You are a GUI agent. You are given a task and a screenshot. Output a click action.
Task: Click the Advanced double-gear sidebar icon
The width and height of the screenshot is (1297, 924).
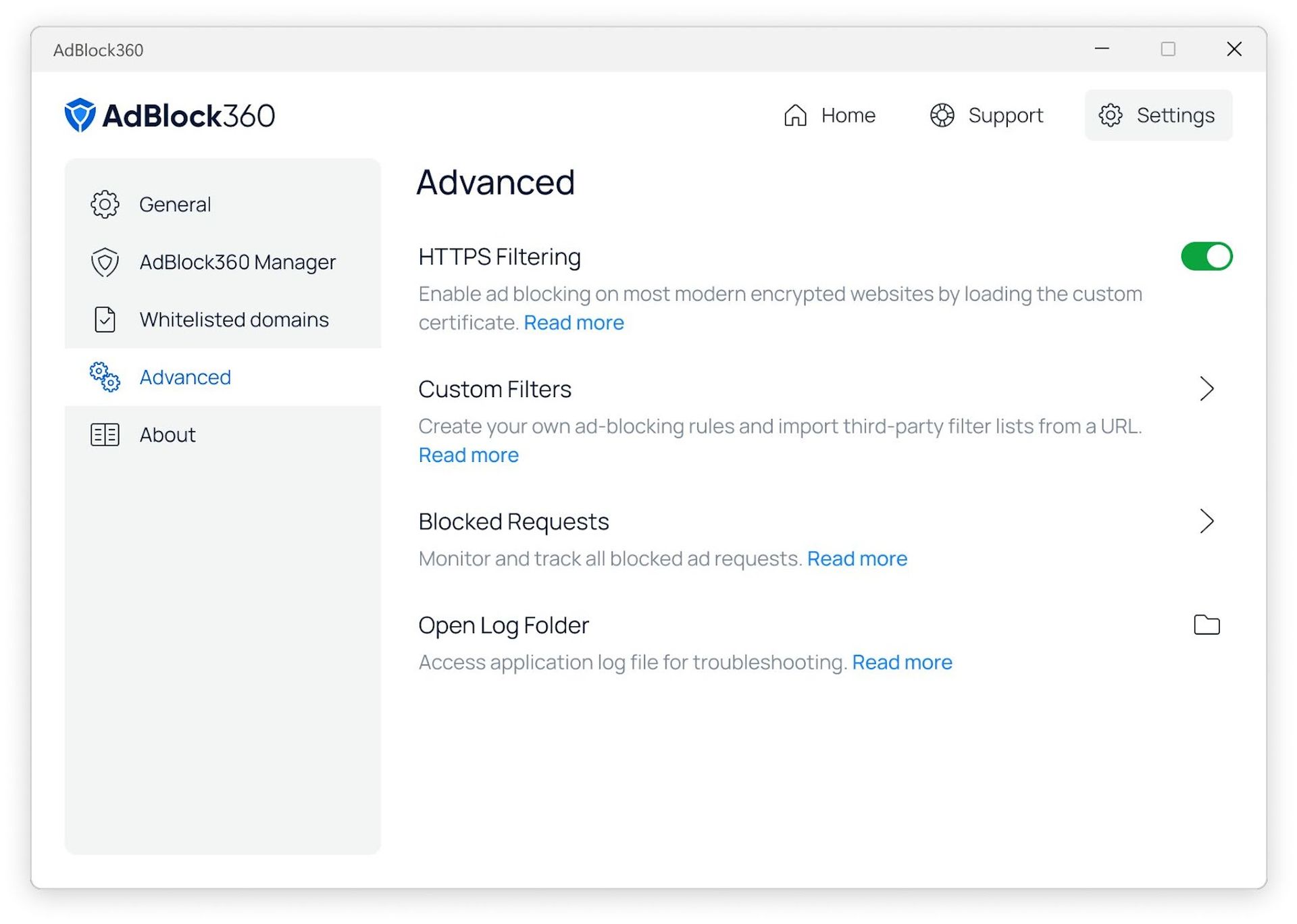pyautogui.click(x=105, y=377)
